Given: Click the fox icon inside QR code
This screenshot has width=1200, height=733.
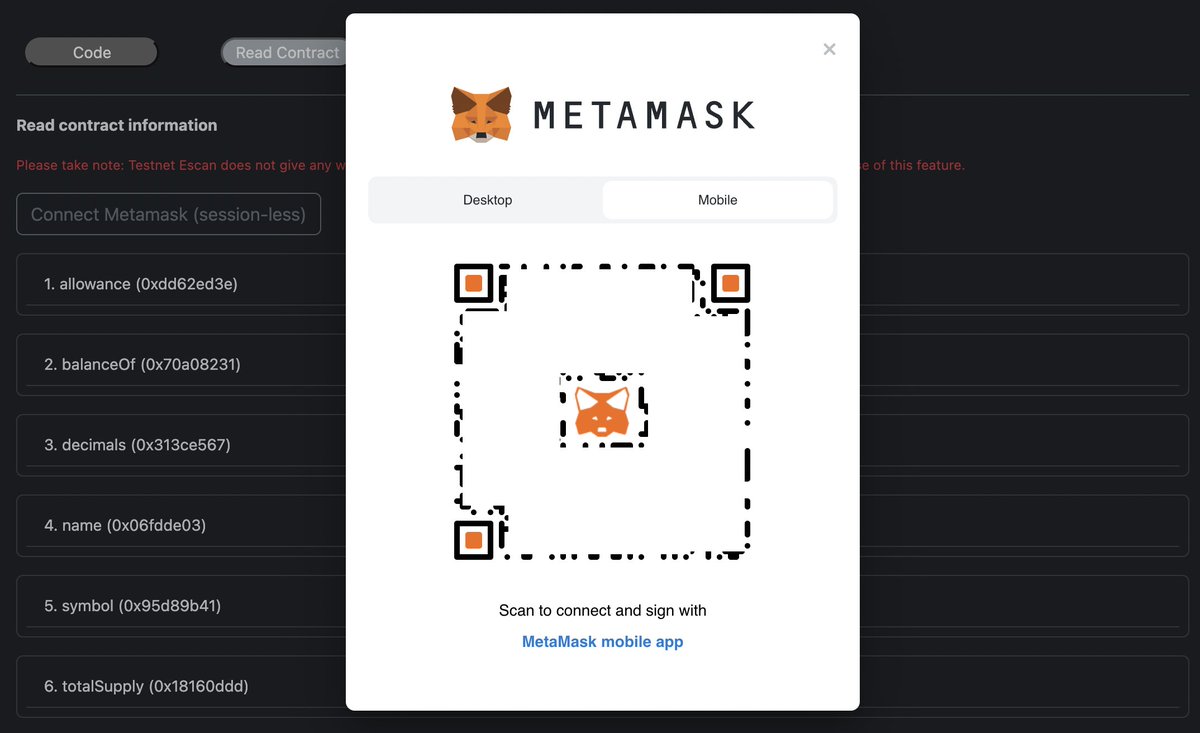Looking at the screenshot, I should pyautogui.click(x=602, y=411).
